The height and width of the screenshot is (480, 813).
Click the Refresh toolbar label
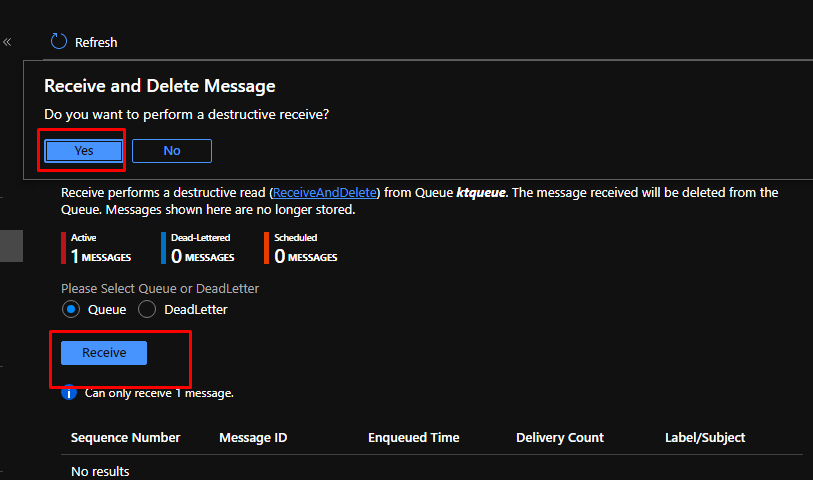(x=96, y=42)
